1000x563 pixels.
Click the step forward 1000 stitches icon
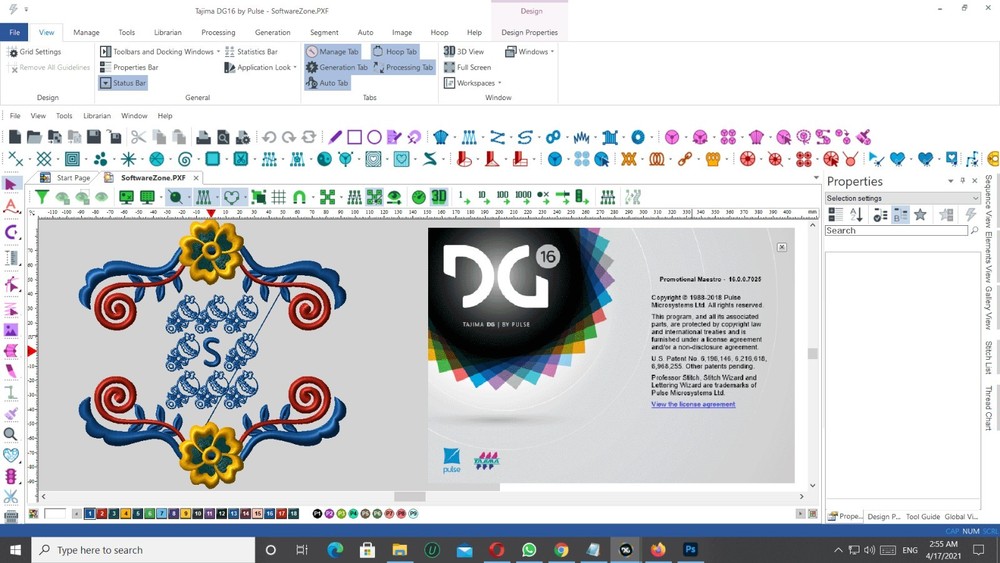coord(523,197)
